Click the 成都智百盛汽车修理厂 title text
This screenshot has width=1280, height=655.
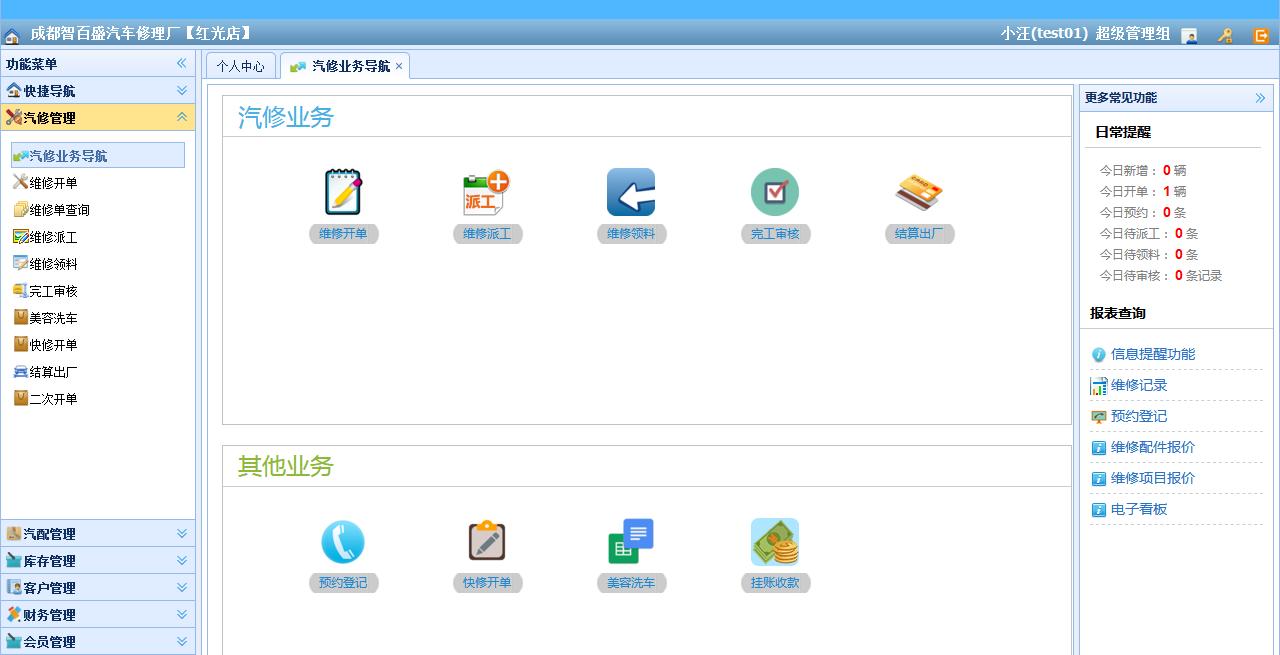[141, 33]
